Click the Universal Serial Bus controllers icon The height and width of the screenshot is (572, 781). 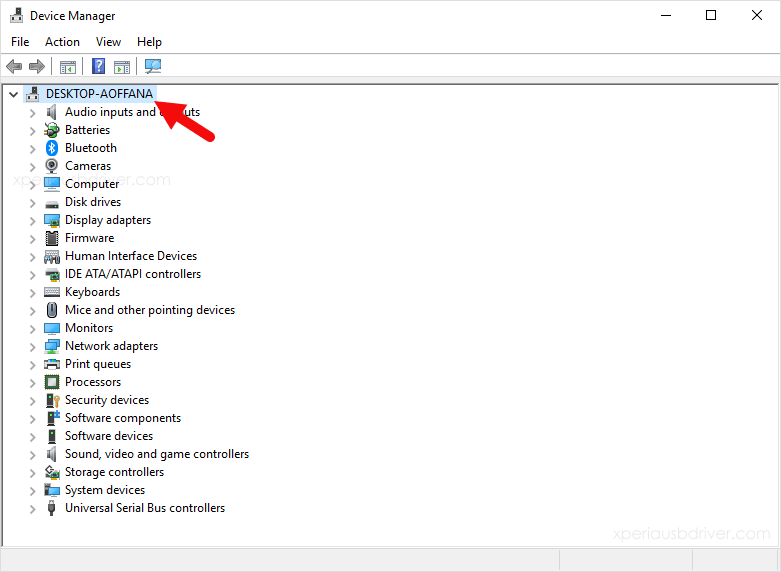51,508
